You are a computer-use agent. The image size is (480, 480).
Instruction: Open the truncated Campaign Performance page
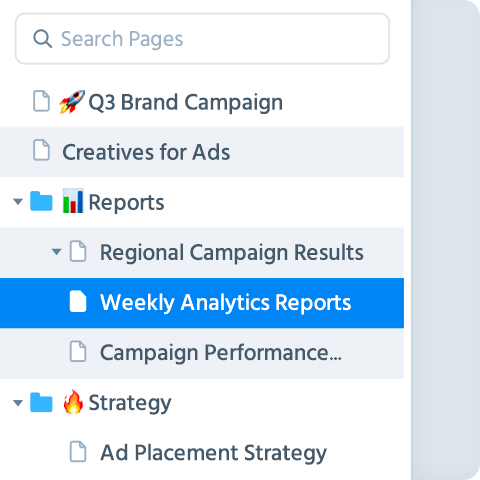202,353
